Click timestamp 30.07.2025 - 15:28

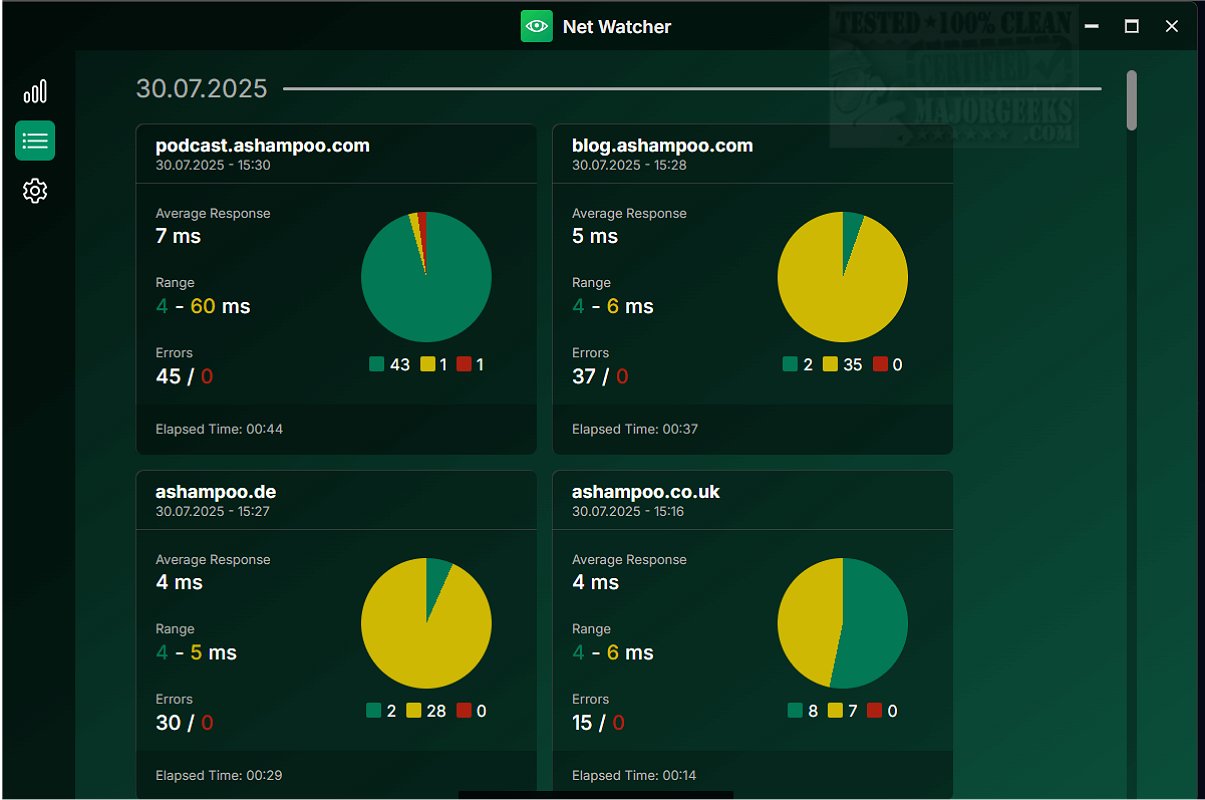[x=629, y=165]
